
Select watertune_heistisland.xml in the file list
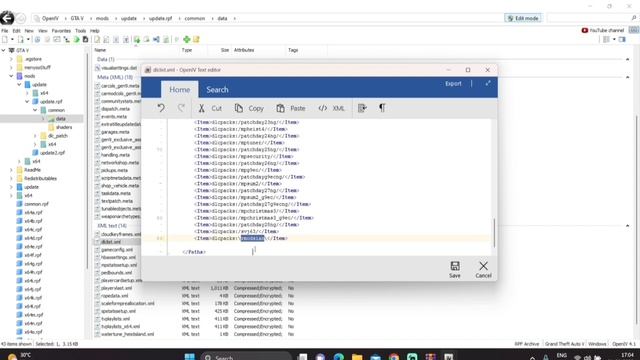pyautogui.click(x=127, y=334)
